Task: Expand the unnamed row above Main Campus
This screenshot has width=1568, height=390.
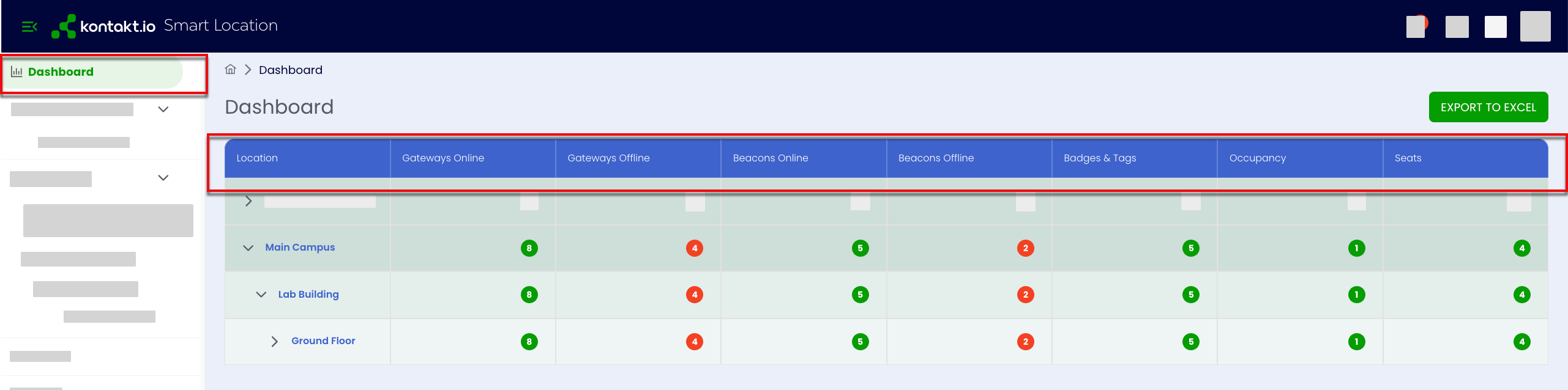Action: coord(248,201)
